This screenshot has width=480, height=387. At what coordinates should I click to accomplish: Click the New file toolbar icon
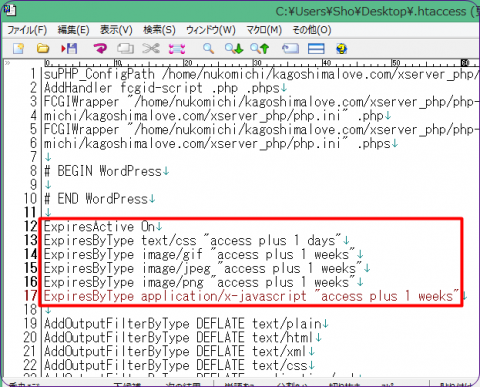18,49
